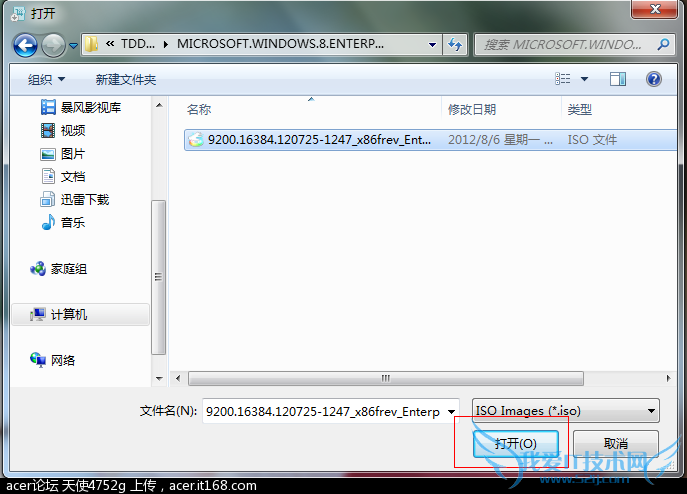Screen dimensions: 687x494
Task: Click sidebar scrollbar up arrow
Action: coord(159,105)
